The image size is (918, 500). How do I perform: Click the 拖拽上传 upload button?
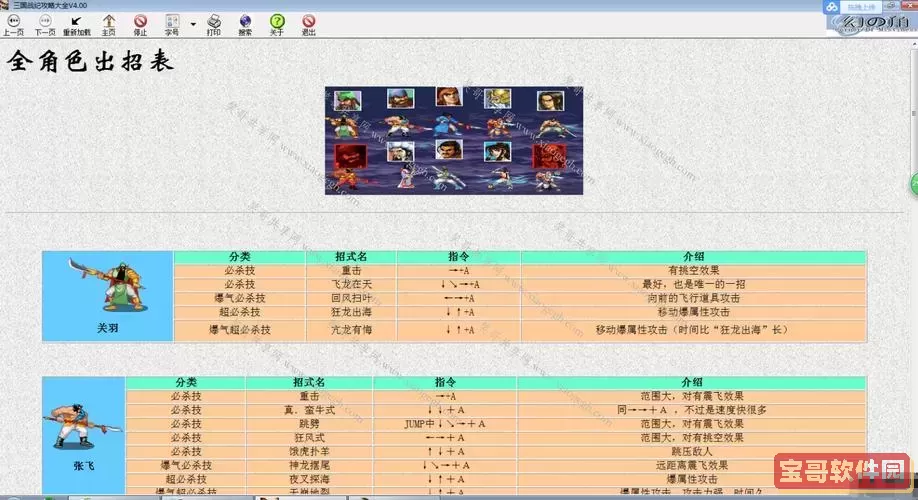coord(861,7)
